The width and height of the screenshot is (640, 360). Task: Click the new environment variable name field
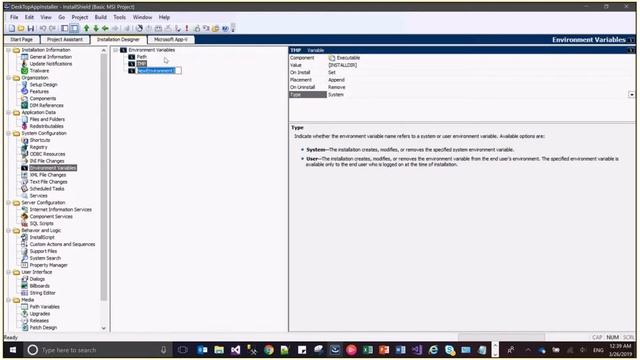159,71
